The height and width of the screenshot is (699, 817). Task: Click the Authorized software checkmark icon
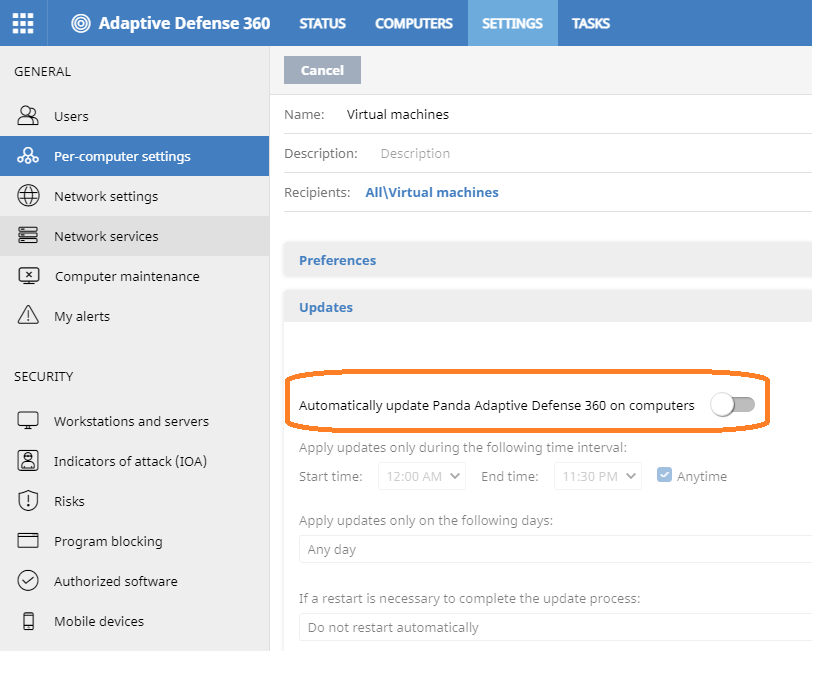28,581
